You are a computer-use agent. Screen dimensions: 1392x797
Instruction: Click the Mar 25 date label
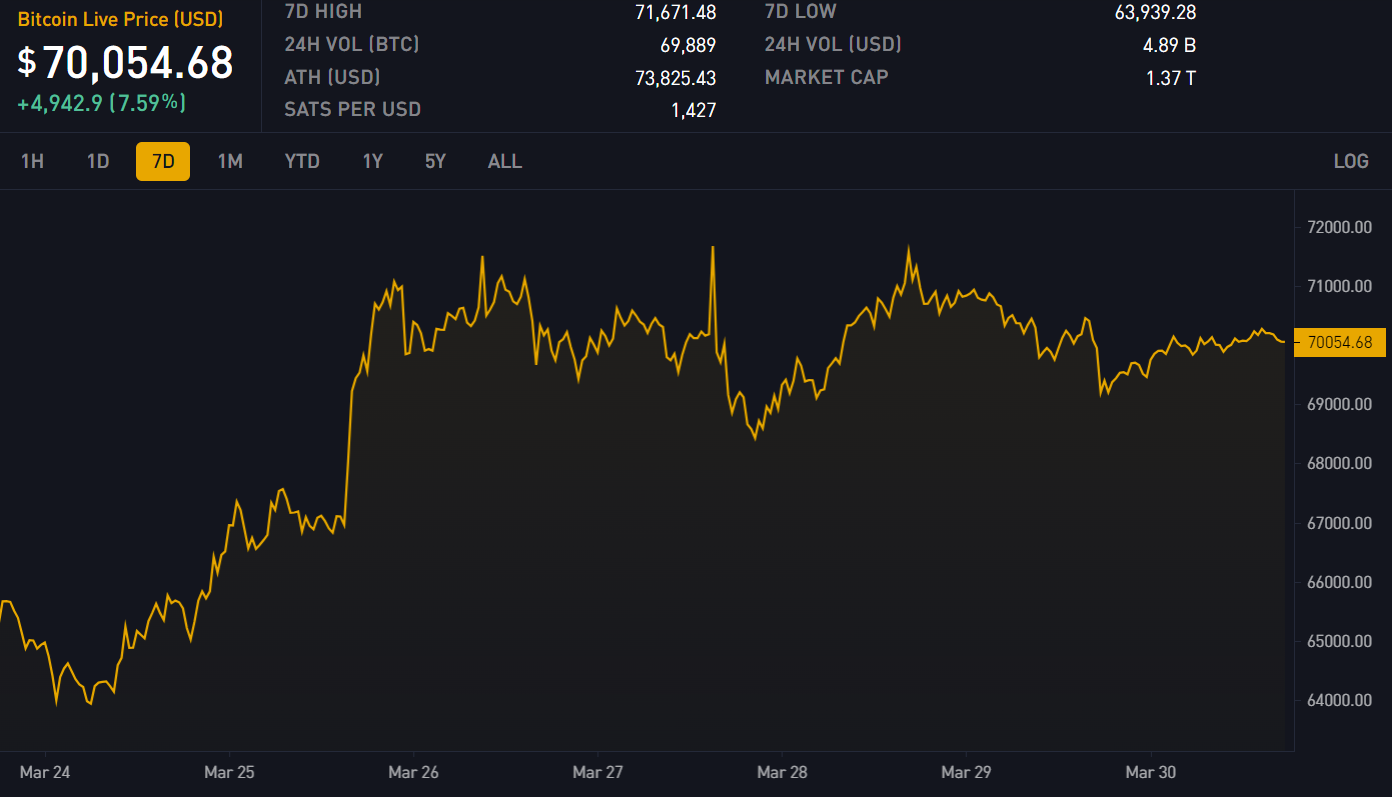(x=229, y=772)
